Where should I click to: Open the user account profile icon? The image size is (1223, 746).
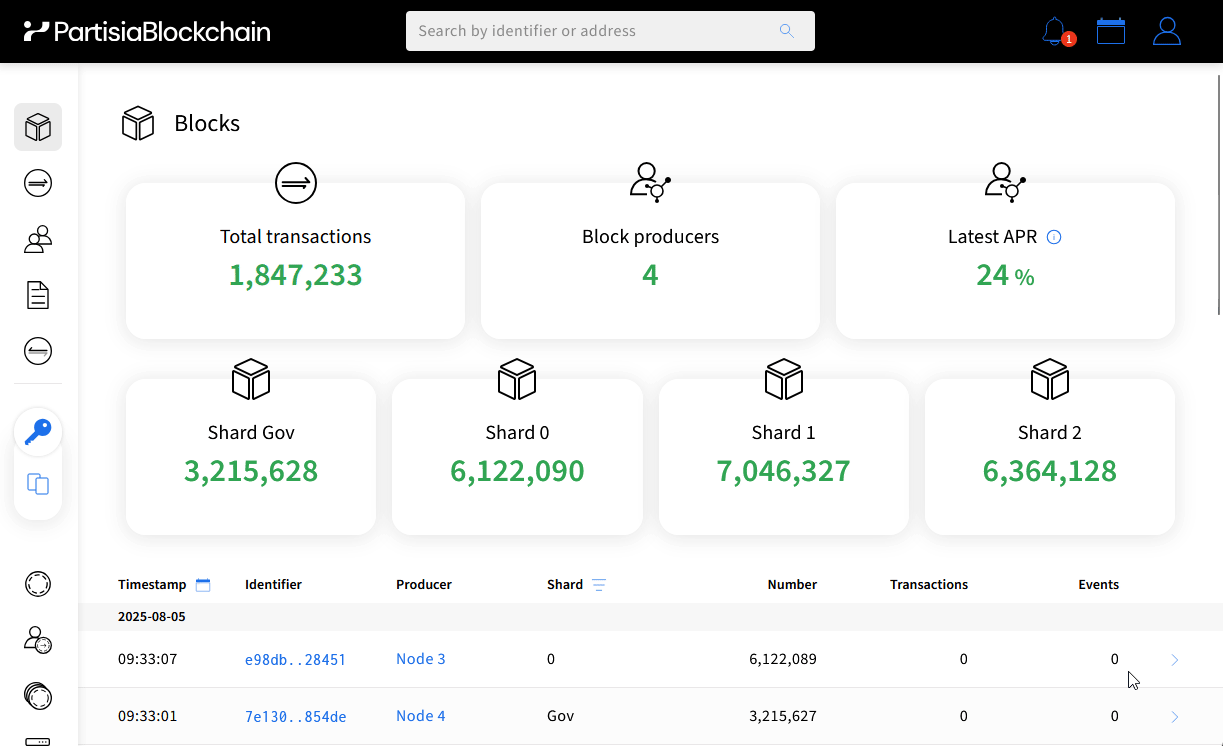coord(1167,31)
